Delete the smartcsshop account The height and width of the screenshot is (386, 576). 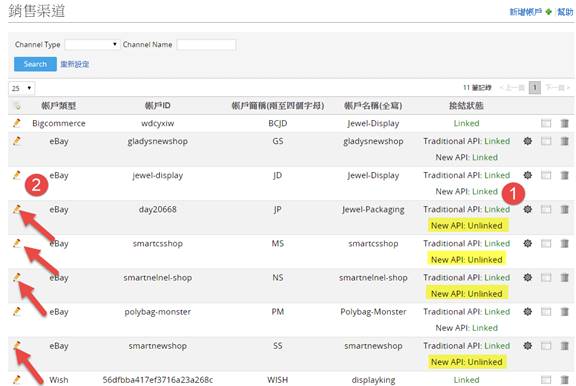[565, 243]
